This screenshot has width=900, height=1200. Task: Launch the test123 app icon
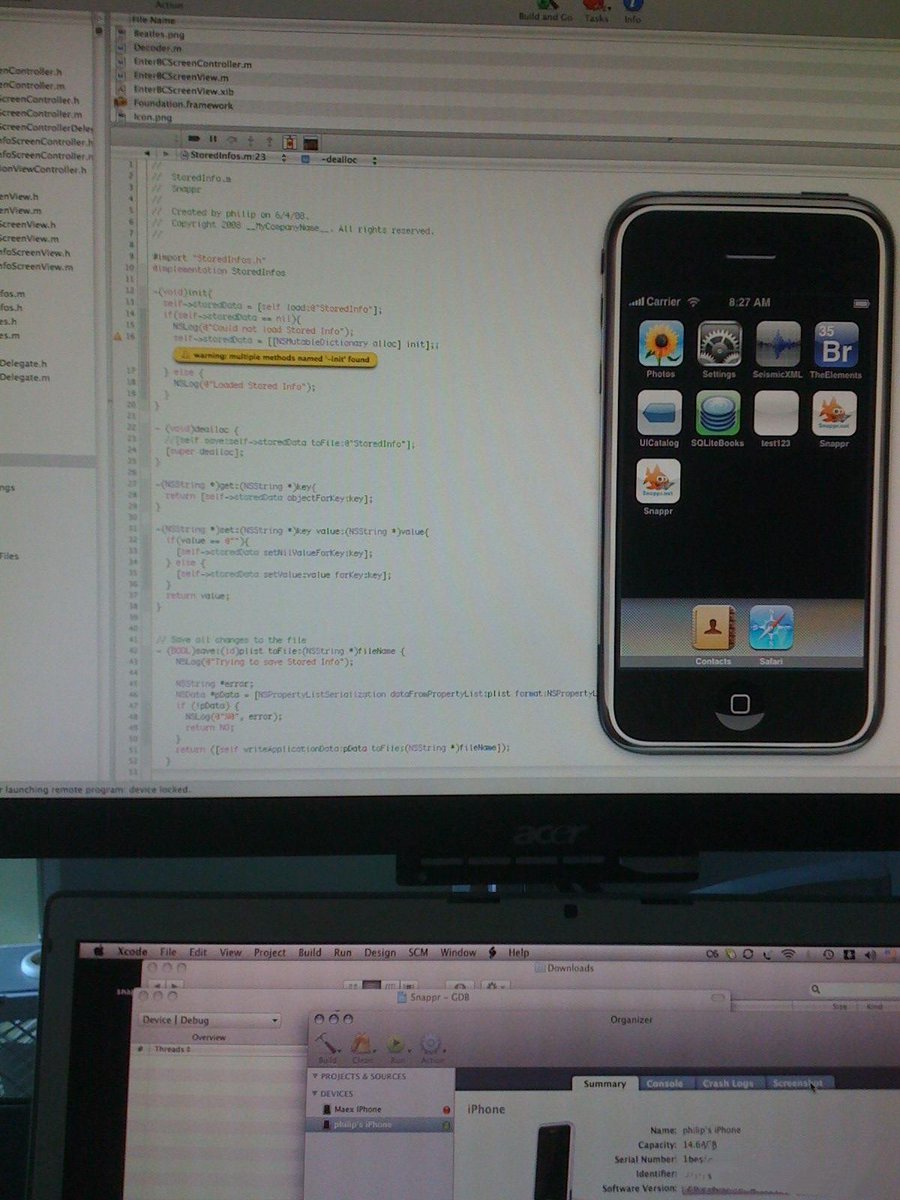[776, 412]
